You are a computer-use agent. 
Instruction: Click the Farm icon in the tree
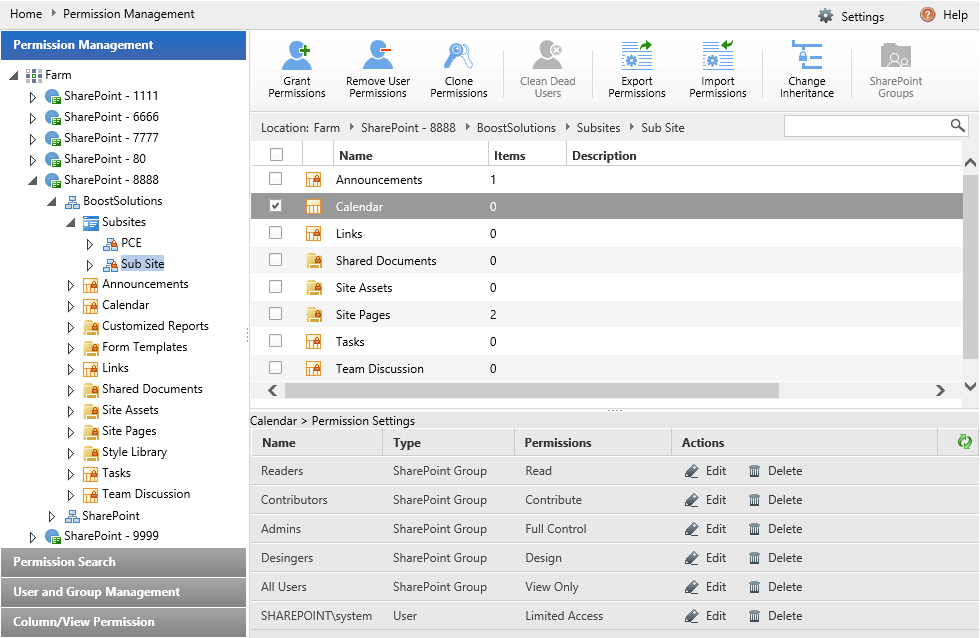[x=34, y=76]
